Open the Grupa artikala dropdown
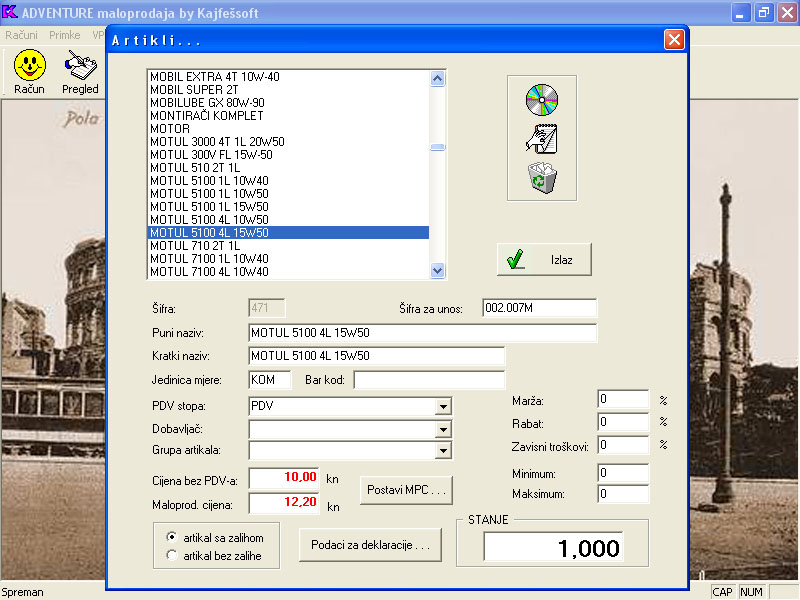This screenshot has height=600, width=800. coord(443,451)
